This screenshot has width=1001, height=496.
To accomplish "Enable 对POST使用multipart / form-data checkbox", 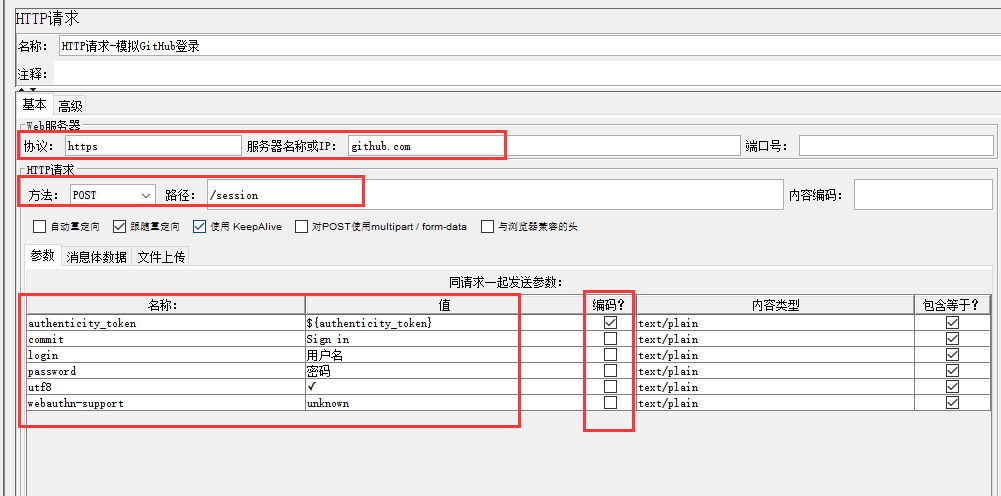I will pyautogui.click(x=301, y=227).
